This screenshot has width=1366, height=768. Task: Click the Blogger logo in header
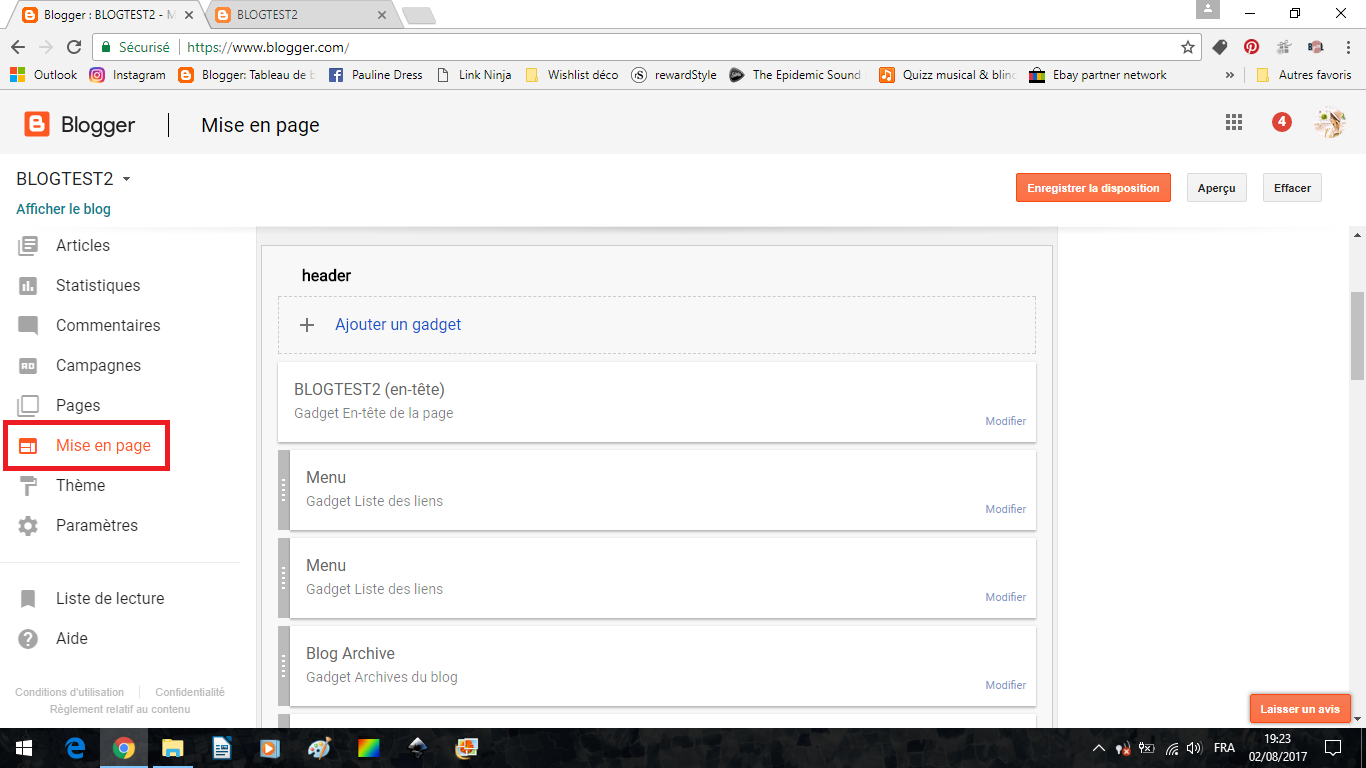pyautogui.click(x=37, y=124)
